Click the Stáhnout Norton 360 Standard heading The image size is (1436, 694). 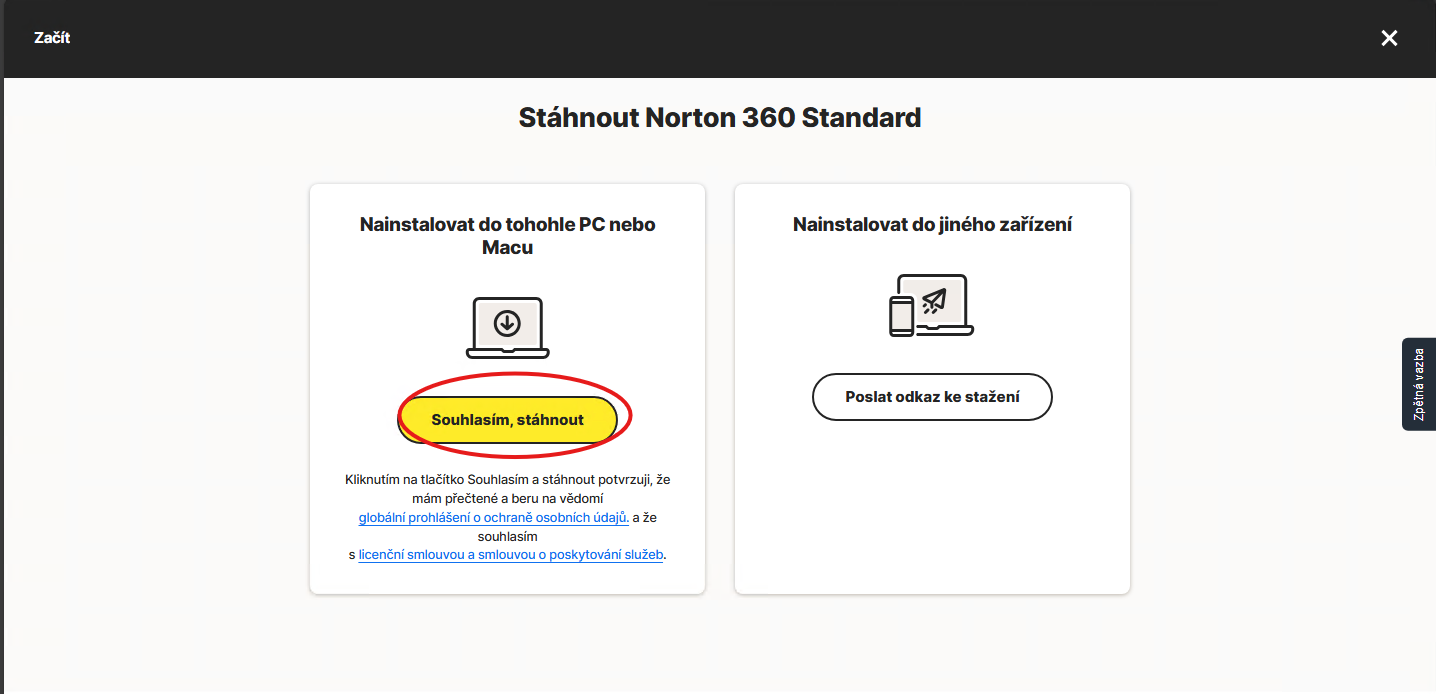pos(720,118)
